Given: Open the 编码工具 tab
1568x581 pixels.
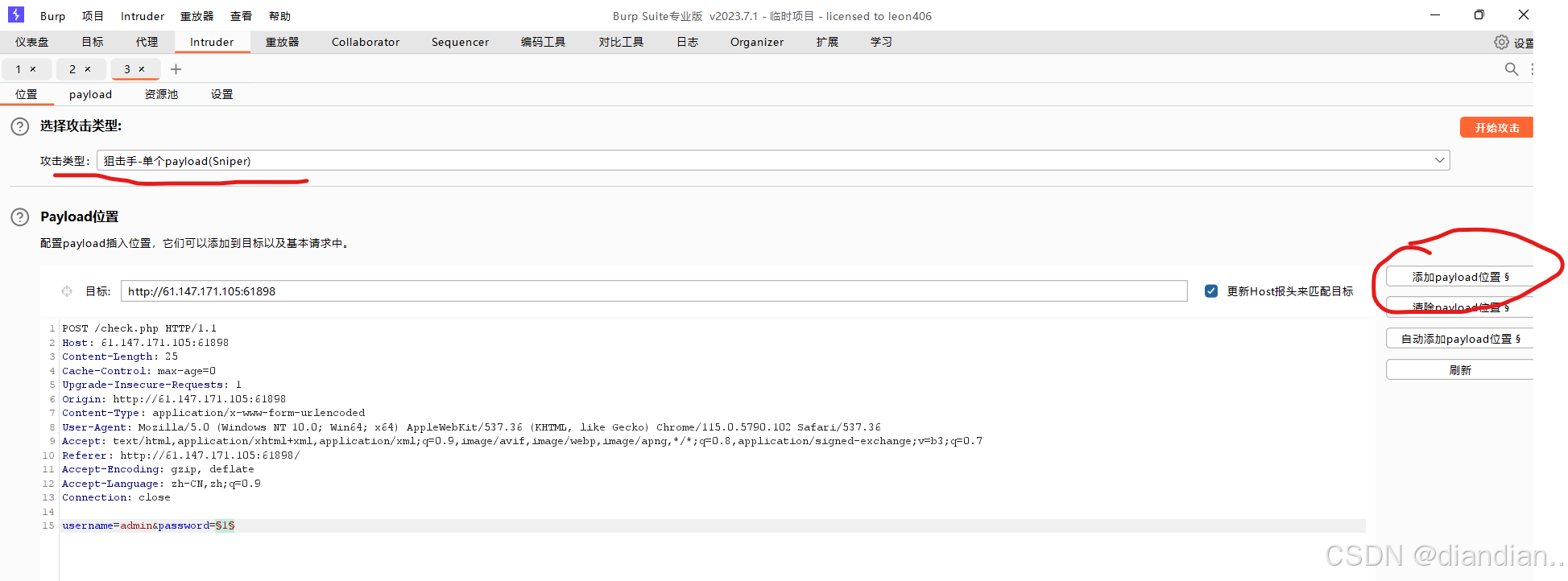Looking at the screenshot, I should (543, 42).
